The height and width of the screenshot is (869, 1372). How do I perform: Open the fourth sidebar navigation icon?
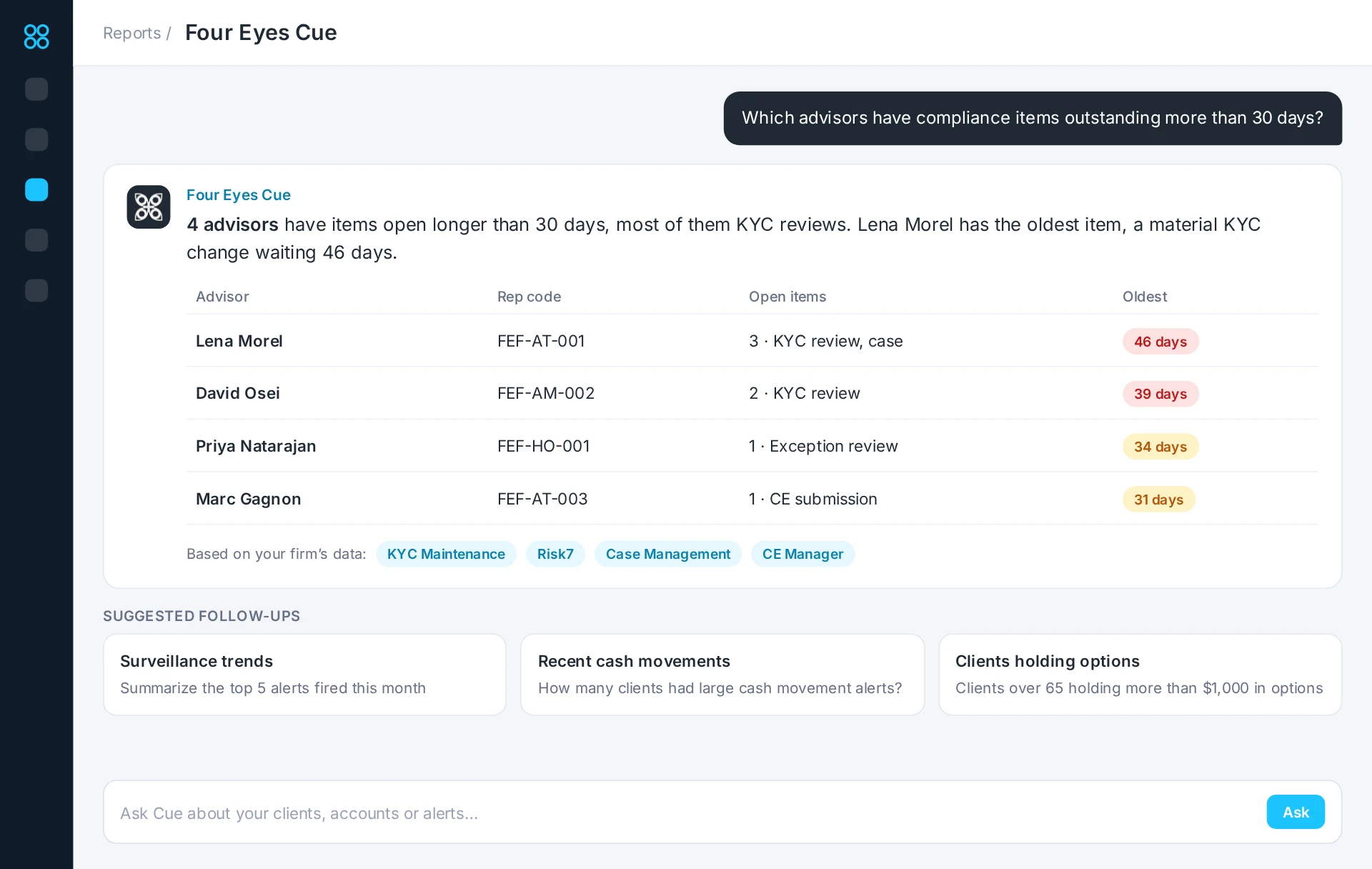click(x=36, y=240)
